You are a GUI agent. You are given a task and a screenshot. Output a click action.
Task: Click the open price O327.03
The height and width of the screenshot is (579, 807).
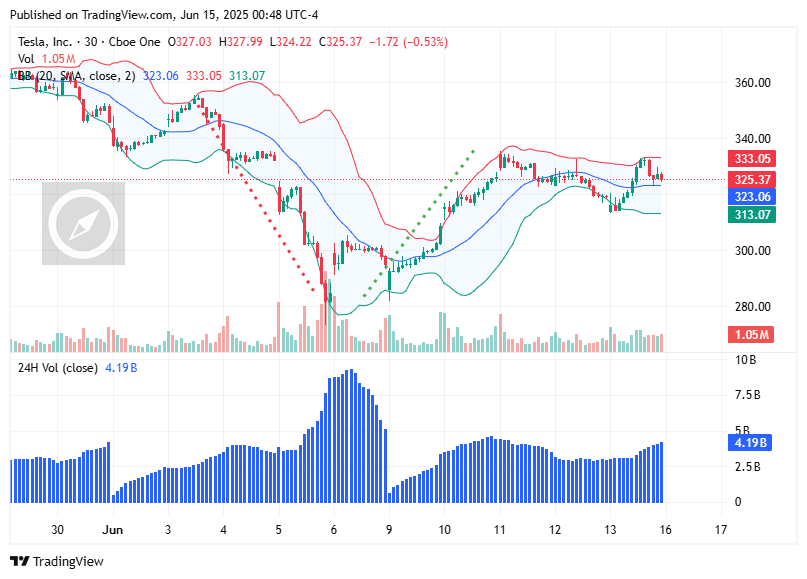pos(189,42)
